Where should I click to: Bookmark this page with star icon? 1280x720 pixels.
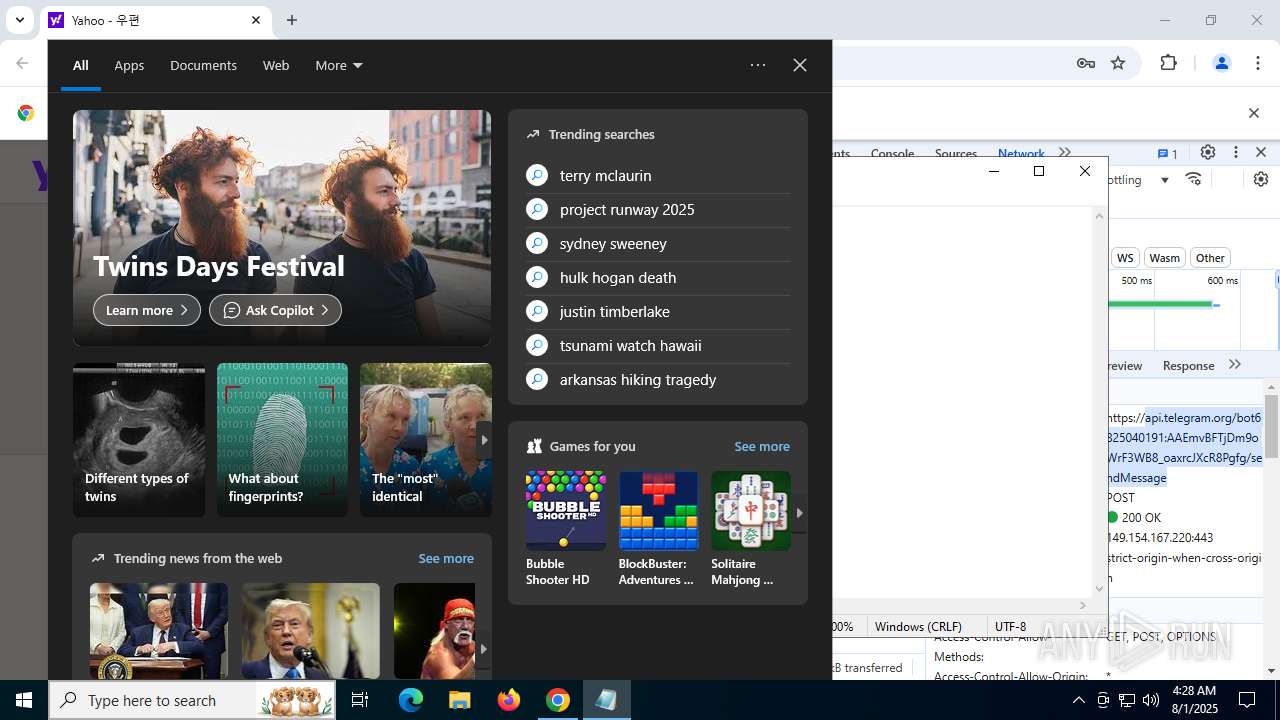[x=1118, y=63]
